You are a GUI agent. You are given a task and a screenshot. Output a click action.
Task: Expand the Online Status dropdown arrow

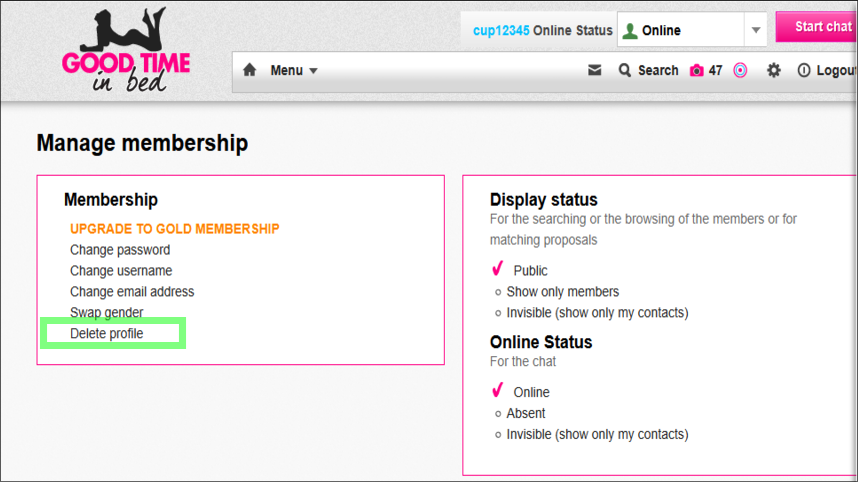pyautogui.click(x=756, y=30)
